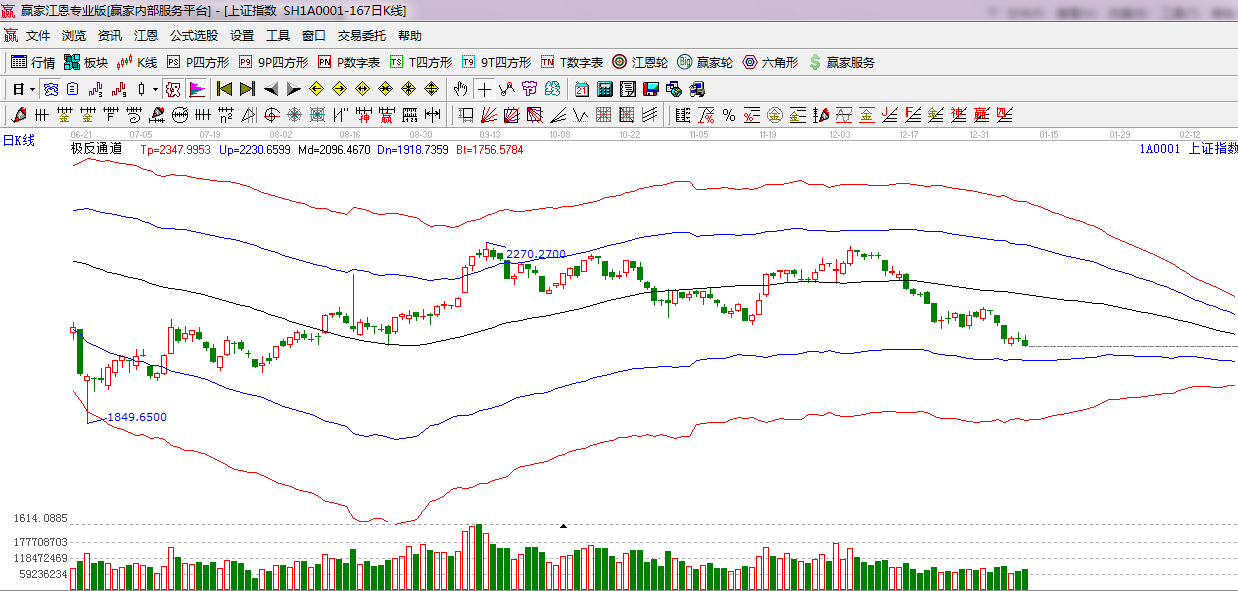
Task: Open the calculator tool icon
Action: [x=604, y=89]
